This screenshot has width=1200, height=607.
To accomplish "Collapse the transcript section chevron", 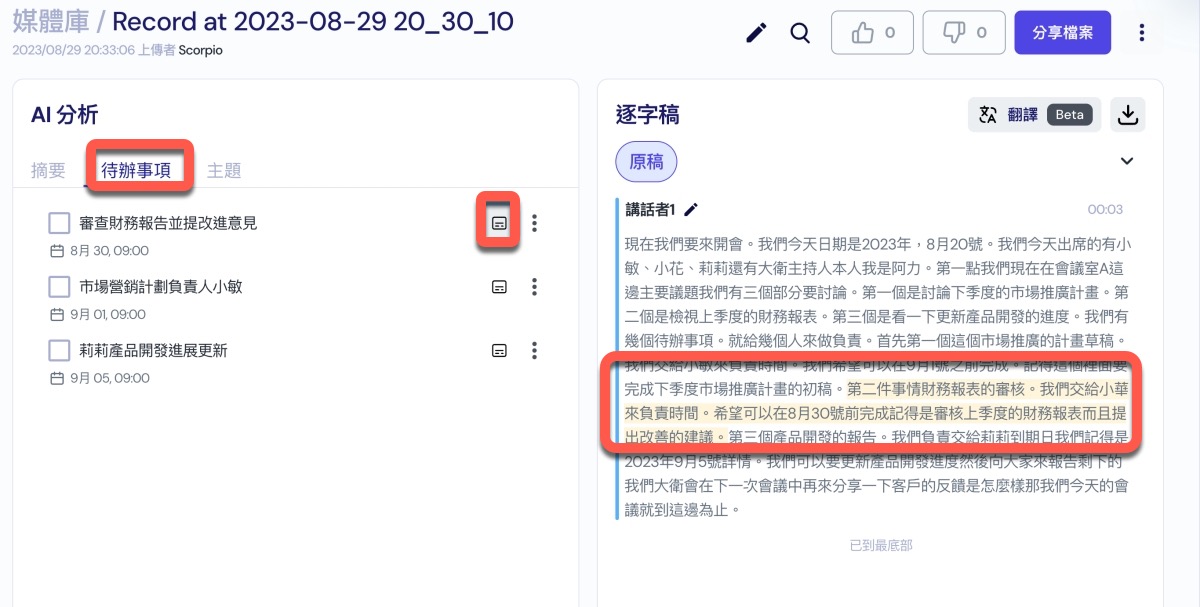I will pyautogui.click(x=1127, y=161).
